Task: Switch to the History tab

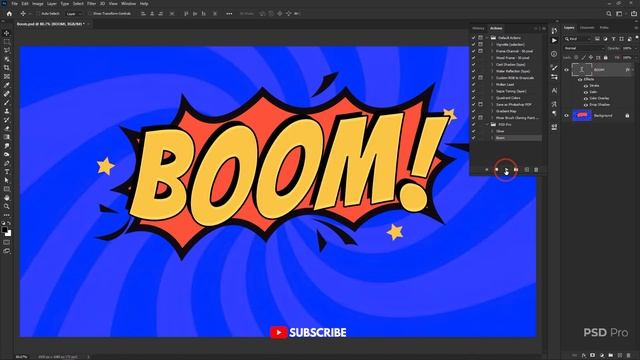Action: point(478,28)
